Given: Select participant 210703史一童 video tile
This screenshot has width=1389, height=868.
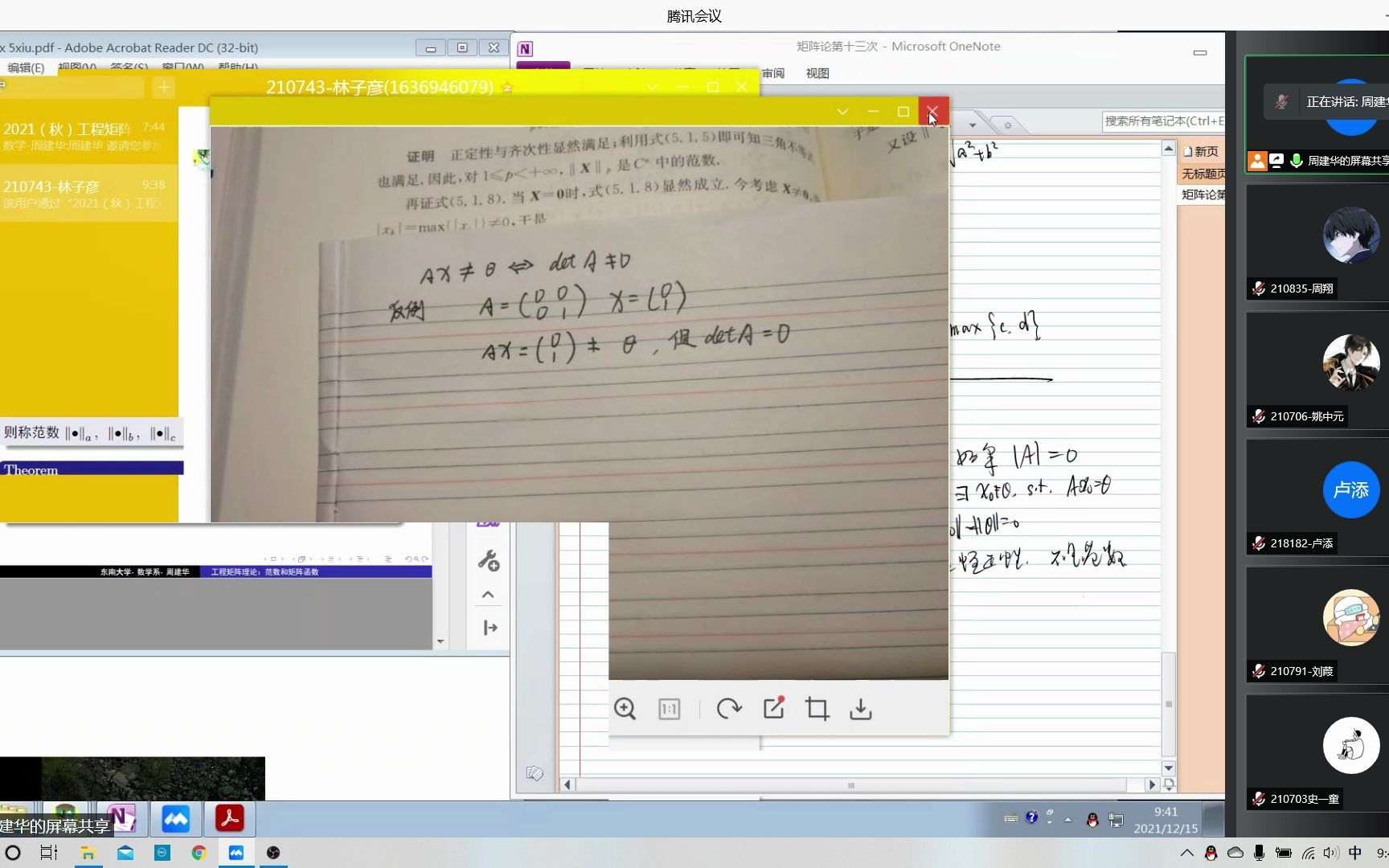Looking at the screenshot, I should click(1317, 752).
